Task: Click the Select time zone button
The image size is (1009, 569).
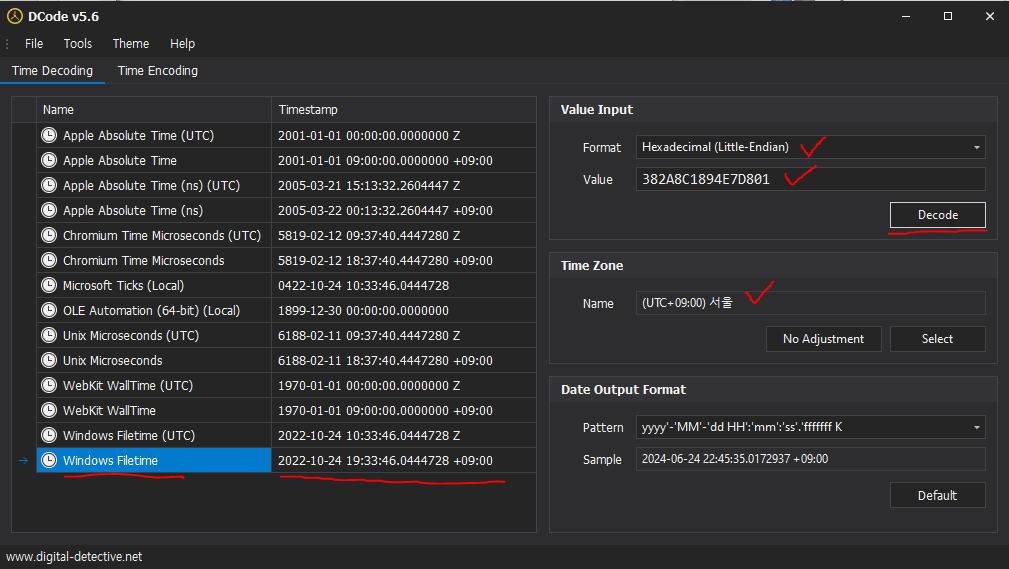Action: [x=938, y=339]
